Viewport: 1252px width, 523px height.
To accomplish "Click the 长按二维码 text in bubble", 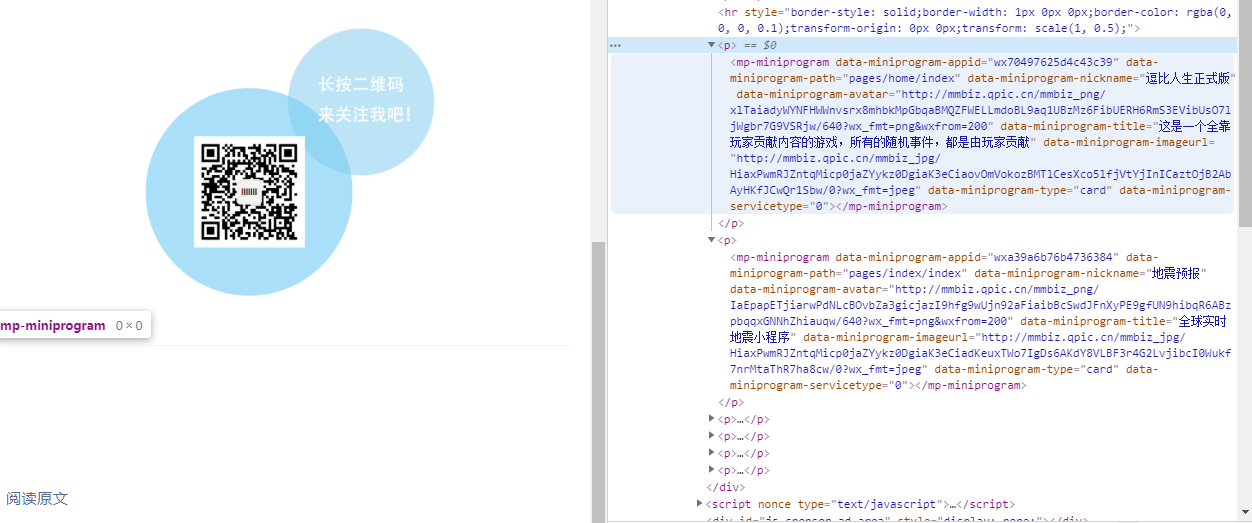I will 361,85.
